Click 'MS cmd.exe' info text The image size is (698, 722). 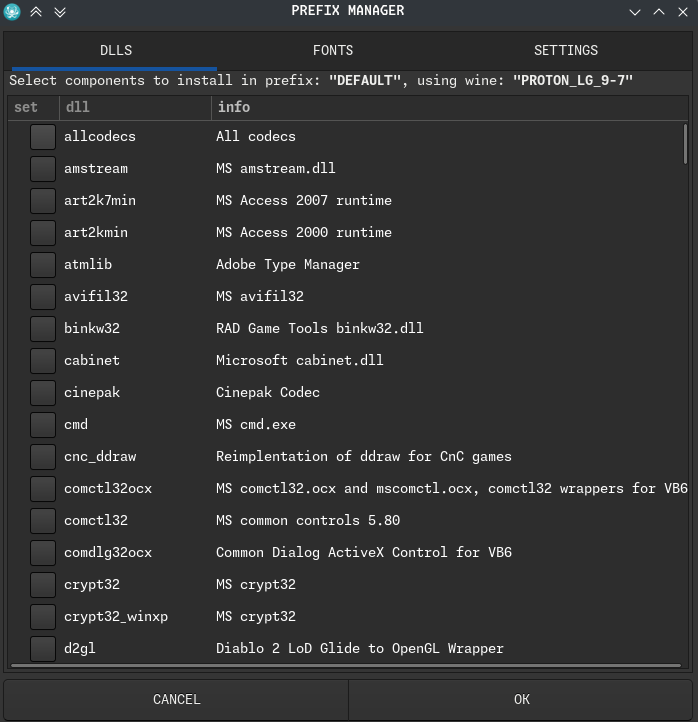[256, 425]
